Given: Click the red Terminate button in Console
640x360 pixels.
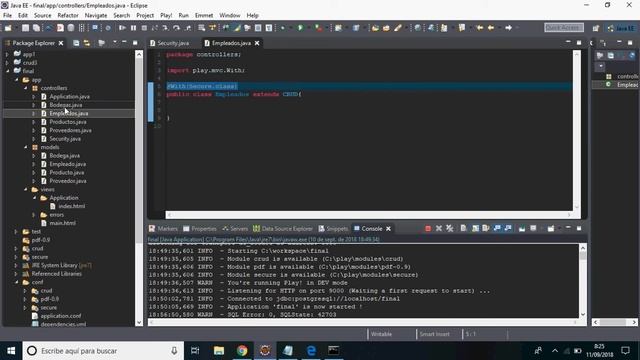Looking at the screenshot, I should 428,229.
